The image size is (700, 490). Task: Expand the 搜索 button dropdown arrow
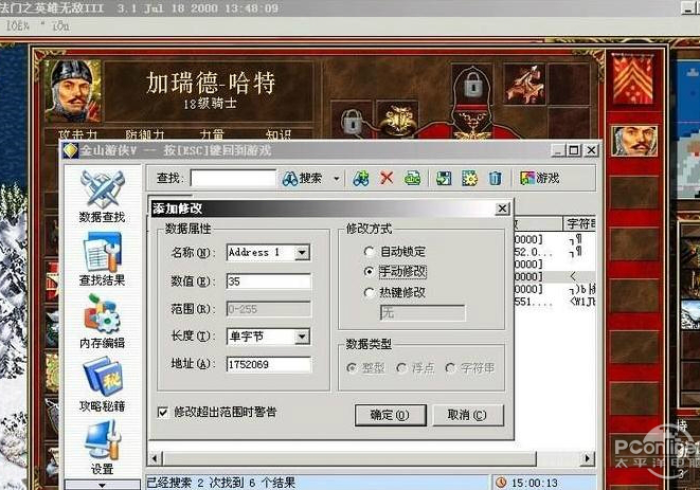[x=336, y=179]
